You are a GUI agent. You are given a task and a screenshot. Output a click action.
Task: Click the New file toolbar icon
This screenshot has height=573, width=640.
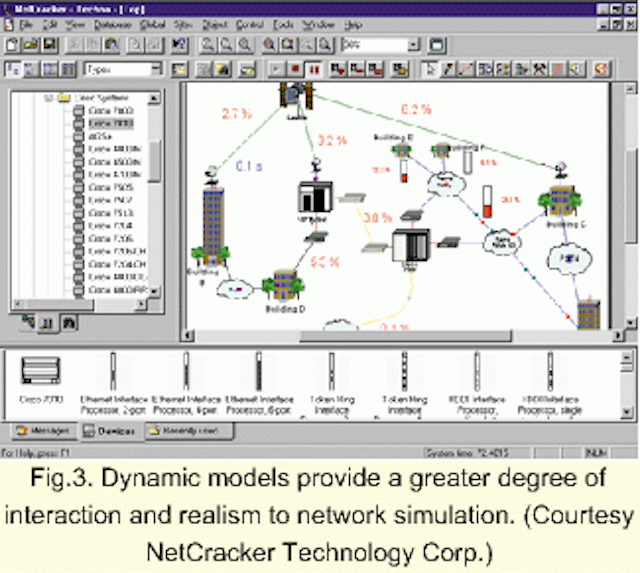(12, 45)
